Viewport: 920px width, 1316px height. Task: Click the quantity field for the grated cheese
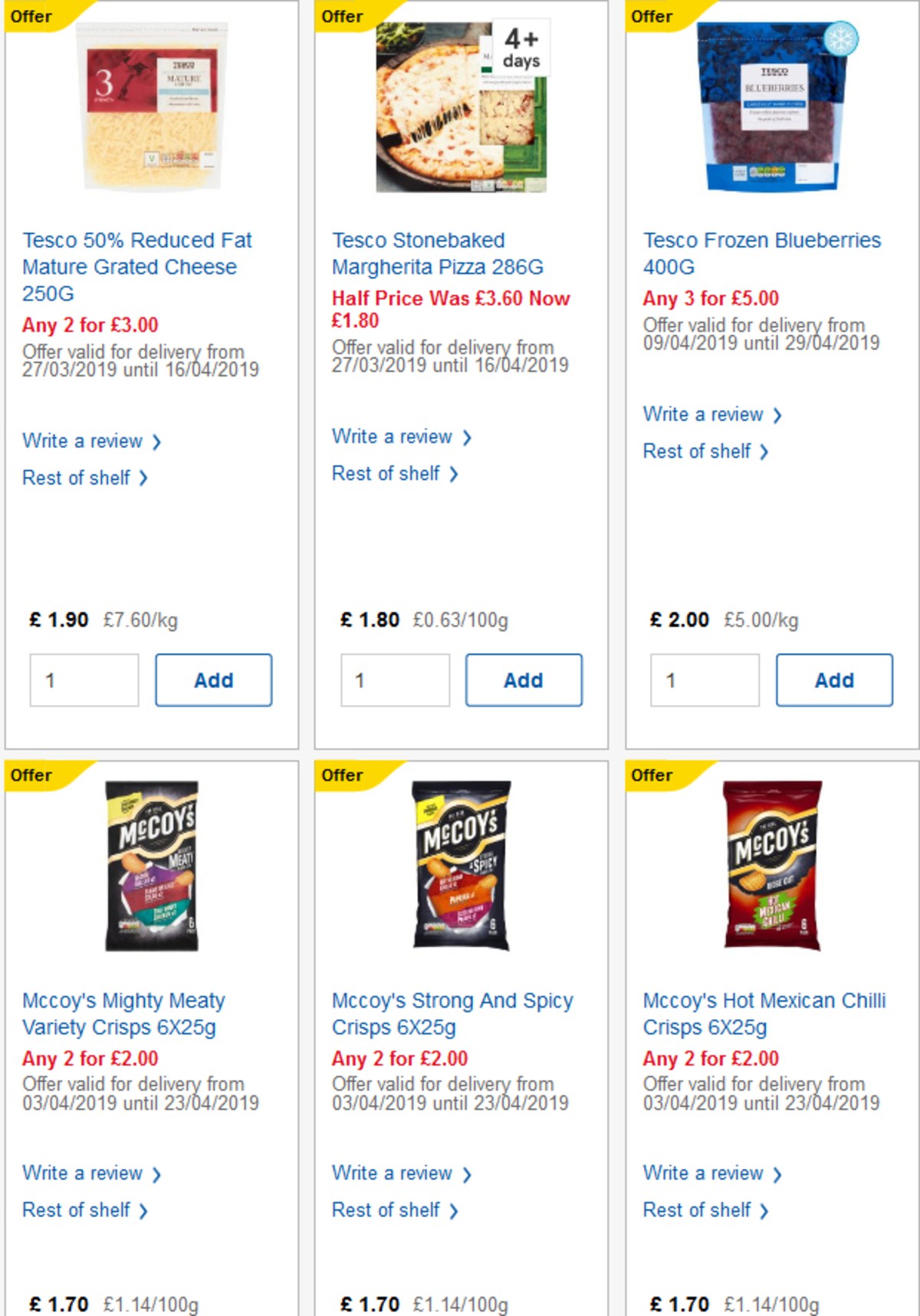click(x=84, y=679)
